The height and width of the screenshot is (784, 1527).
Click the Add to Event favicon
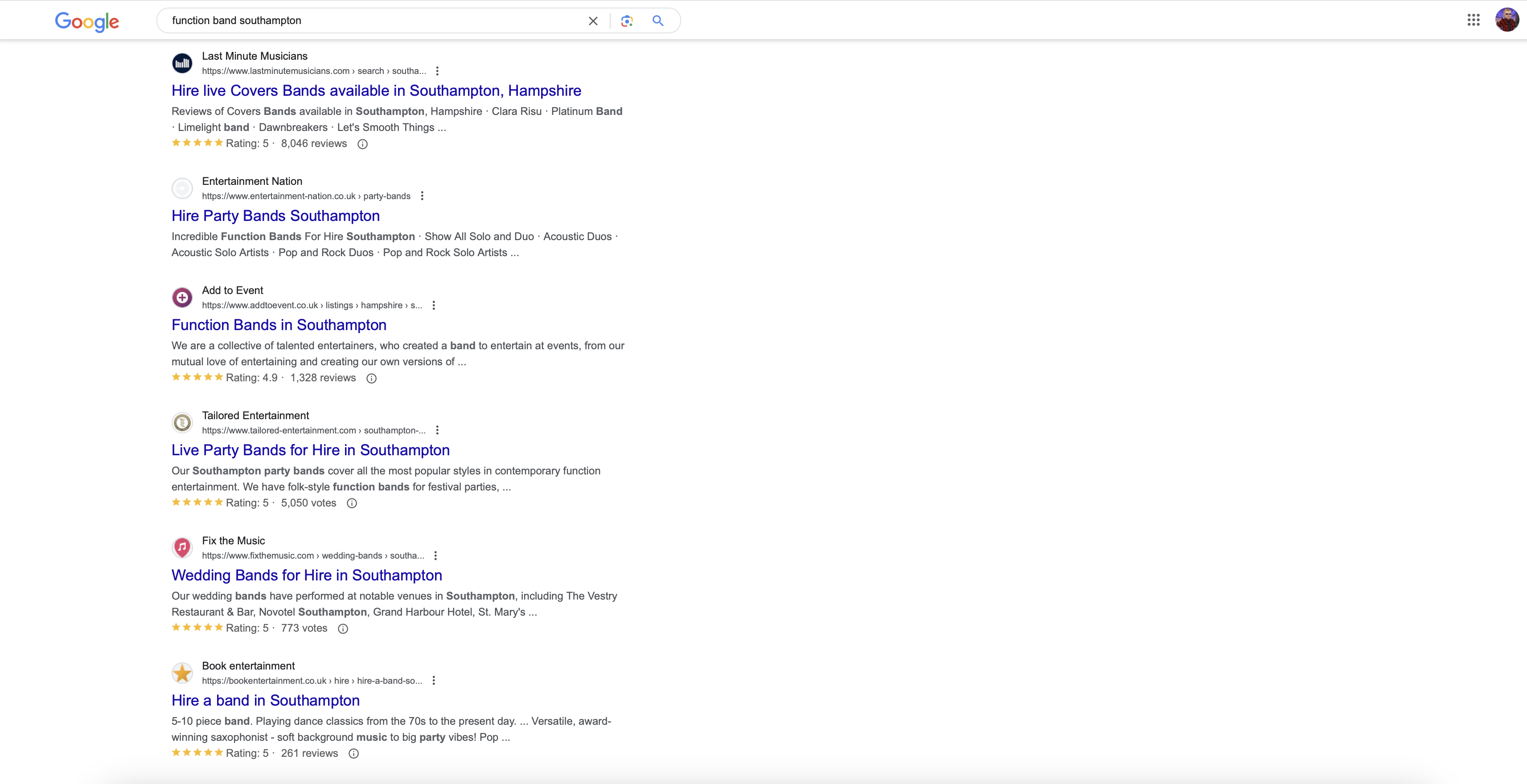click(182, 298)
